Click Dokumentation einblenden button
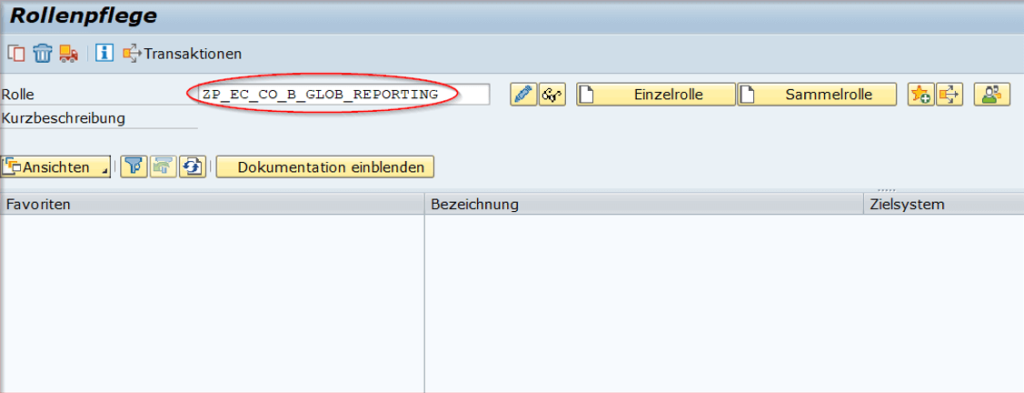1024x393 pixels. pyautogui.click(x=325, y=167)
